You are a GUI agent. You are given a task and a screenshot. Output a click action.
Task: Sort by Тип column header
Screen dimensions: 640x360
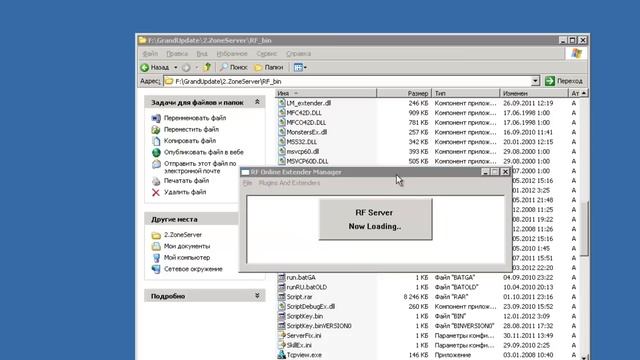[465, 93]
